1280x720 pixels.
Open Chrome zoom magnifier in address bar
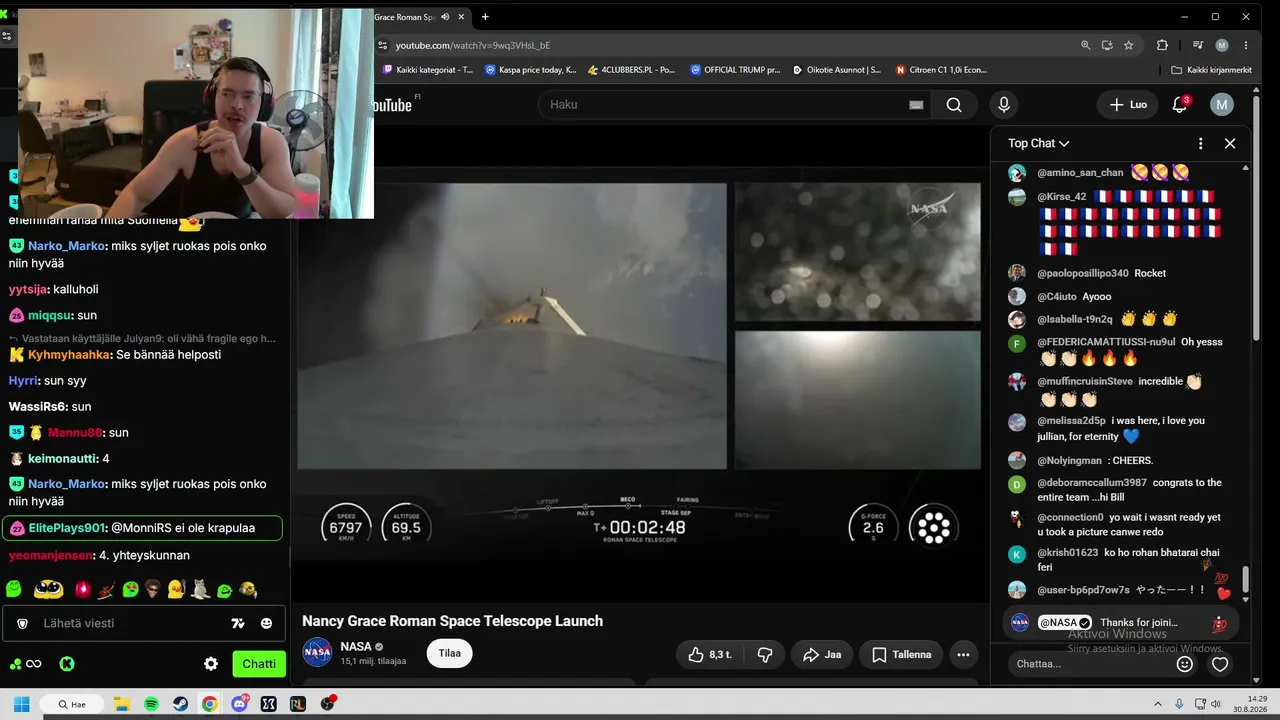[1085, 45]
